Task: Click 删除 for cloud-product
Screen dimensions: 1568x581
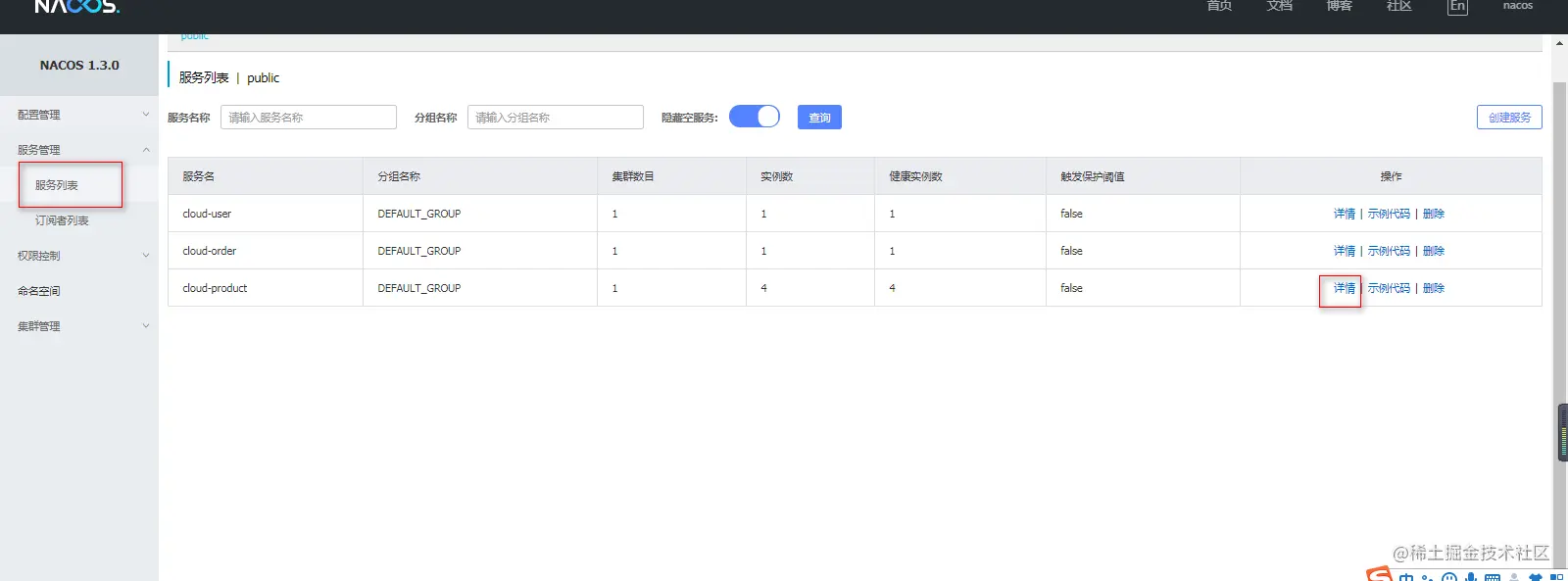Action: click(1434, 288)
